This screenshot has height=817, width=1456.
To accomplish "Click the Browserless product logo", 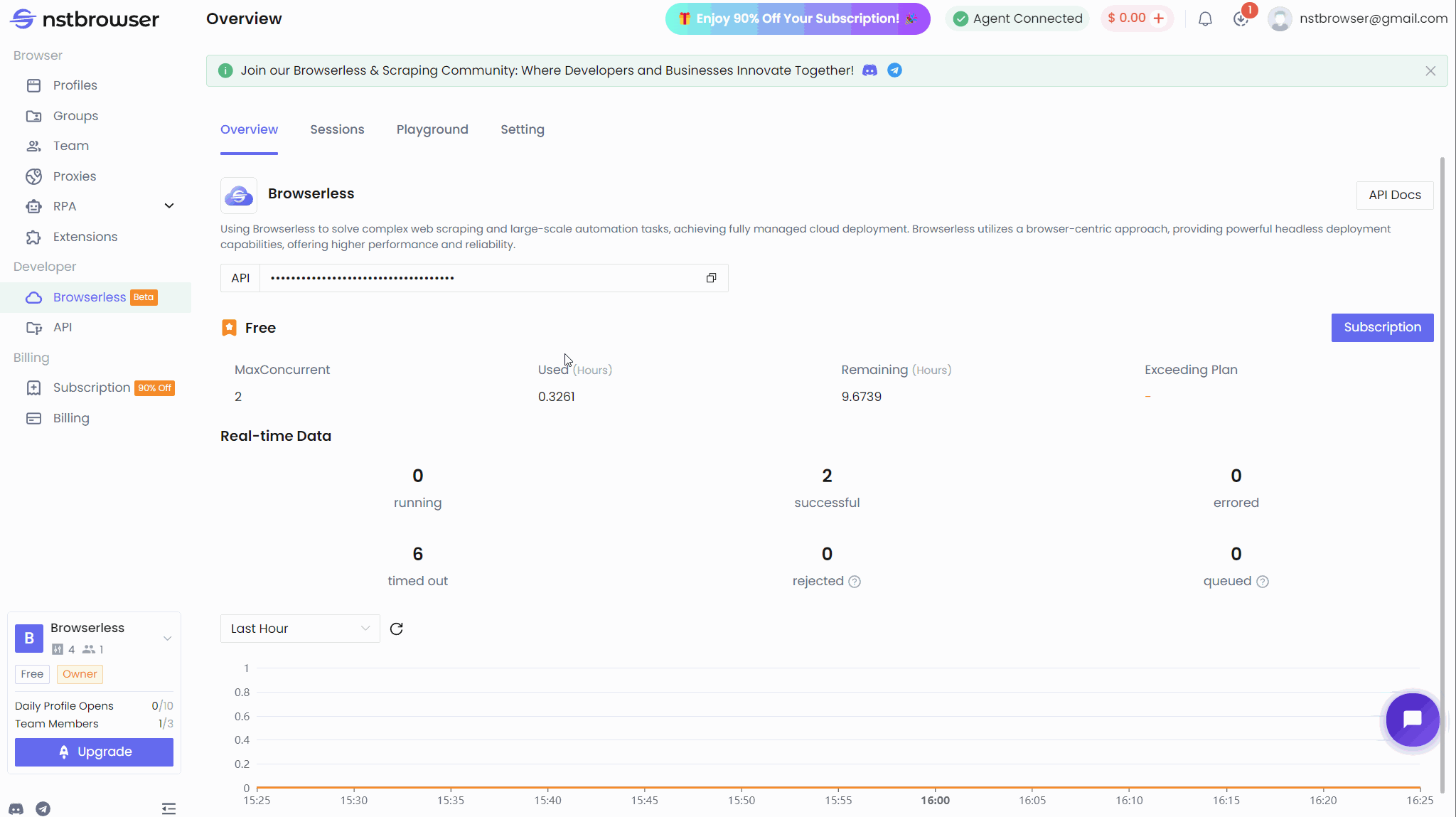I will (239, 196).
